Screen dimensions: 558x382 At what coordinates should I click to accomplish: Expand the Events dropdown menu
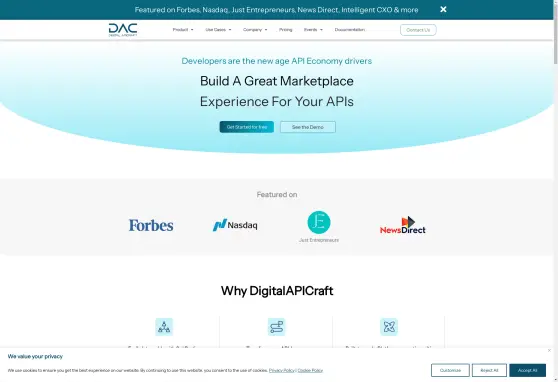point(313,30)
